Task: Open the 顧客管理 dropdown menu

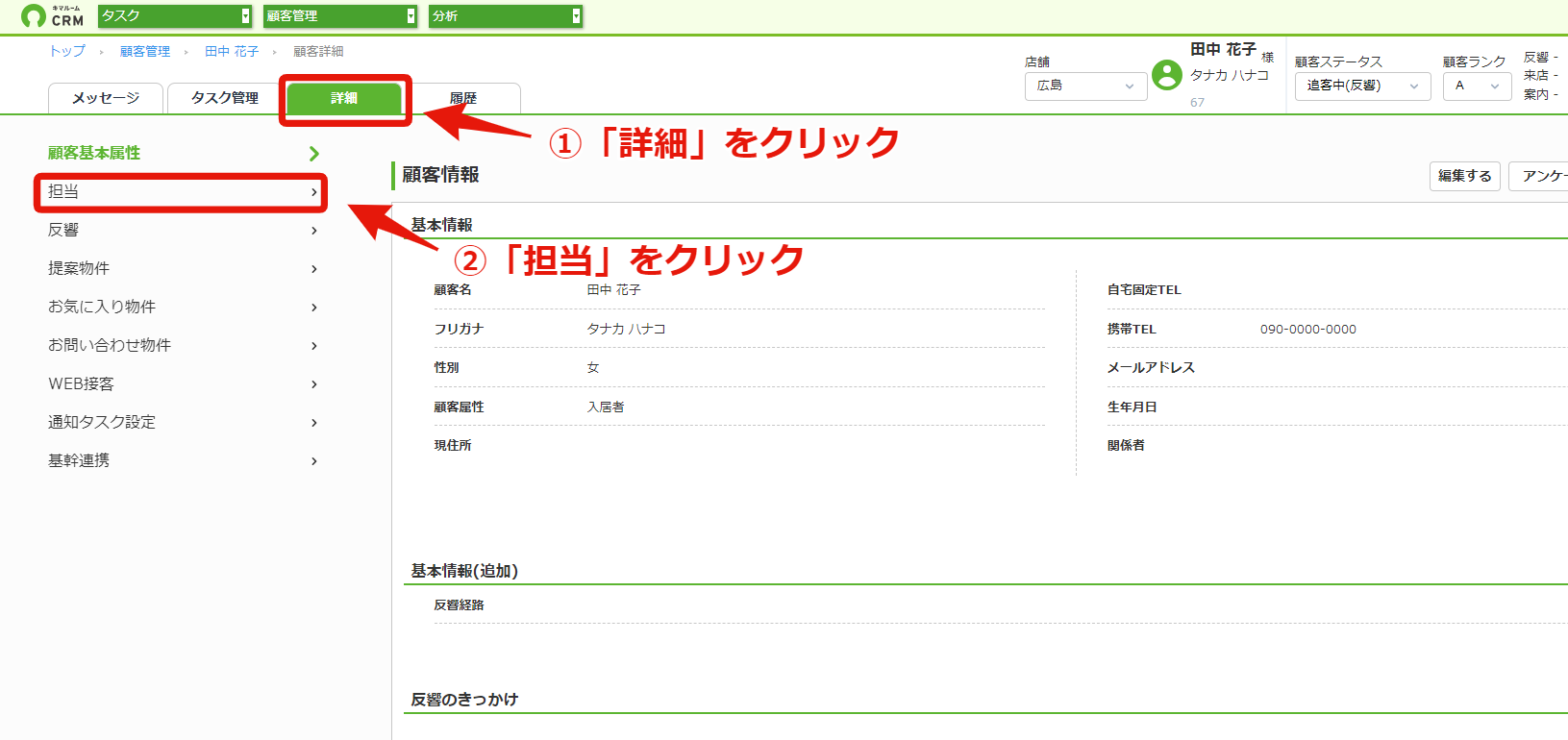Action: 340,16
